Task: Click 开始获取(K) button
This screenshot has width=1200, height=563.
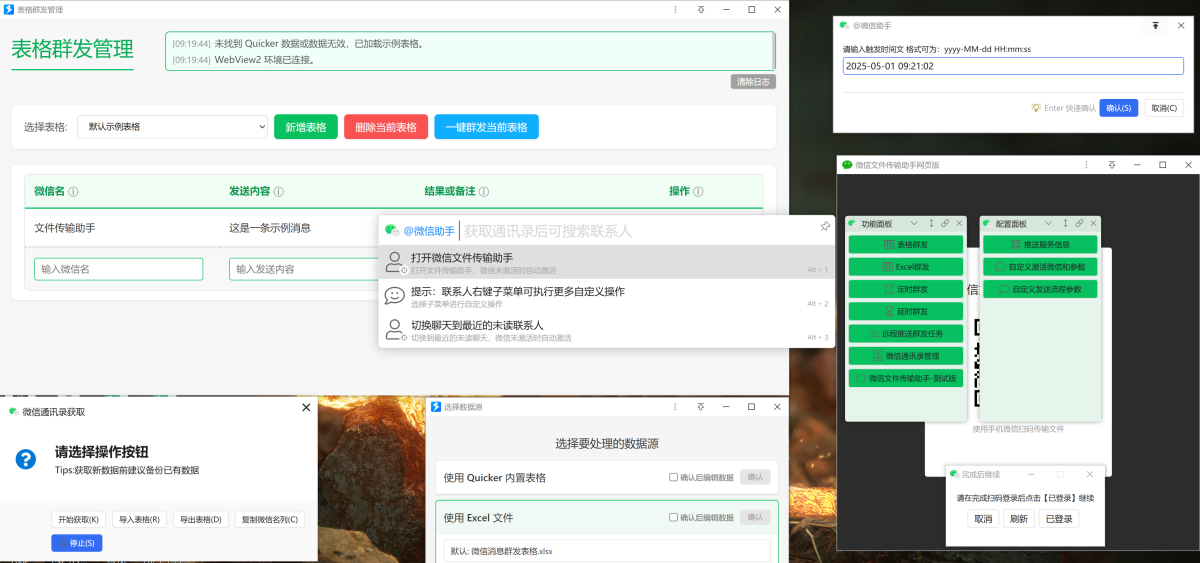Action: pyautogui.click(x=78, y=520)
